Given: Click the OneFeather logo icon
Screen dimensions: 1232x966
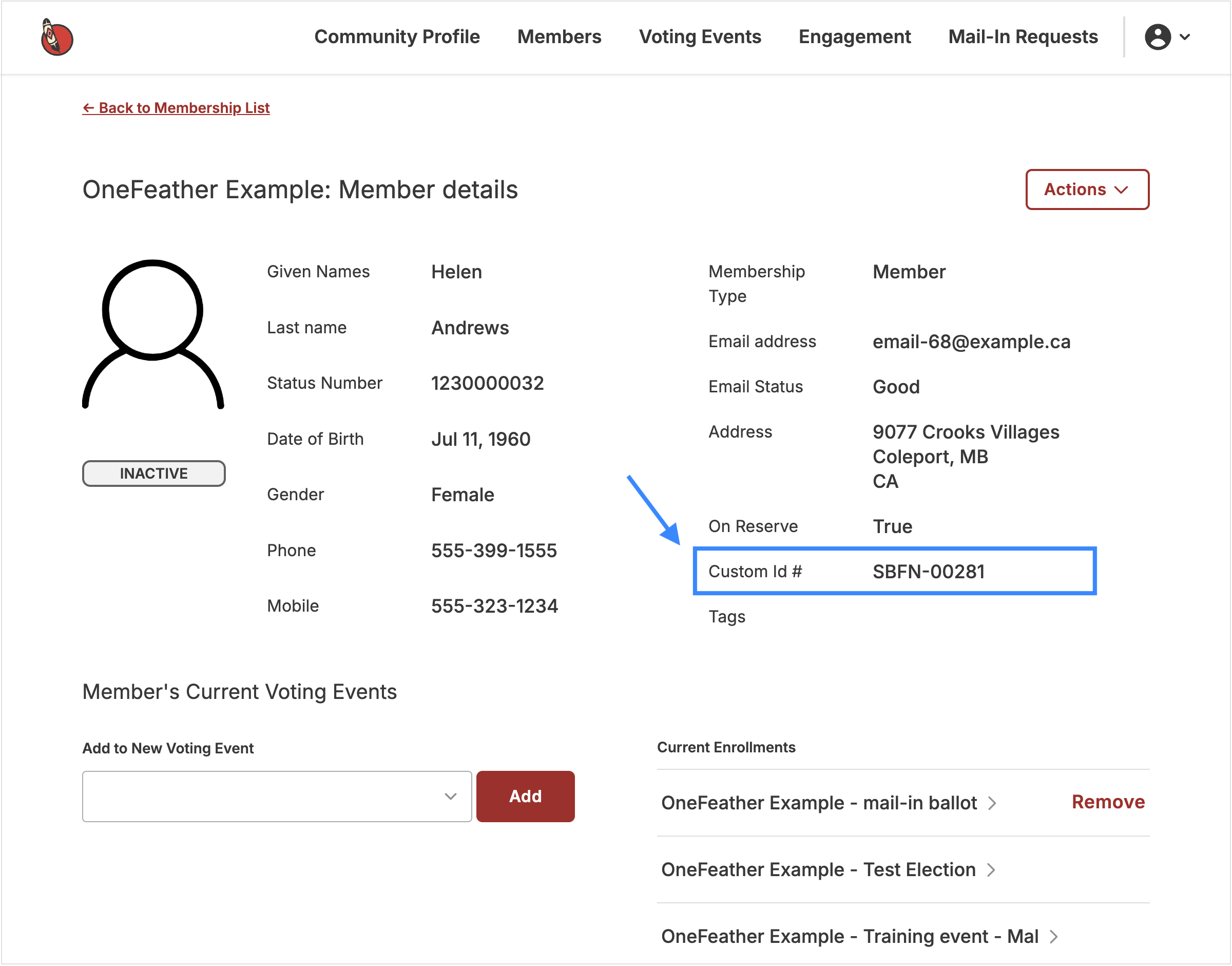Looking at the screenshot, I should (x=56, y=37).
